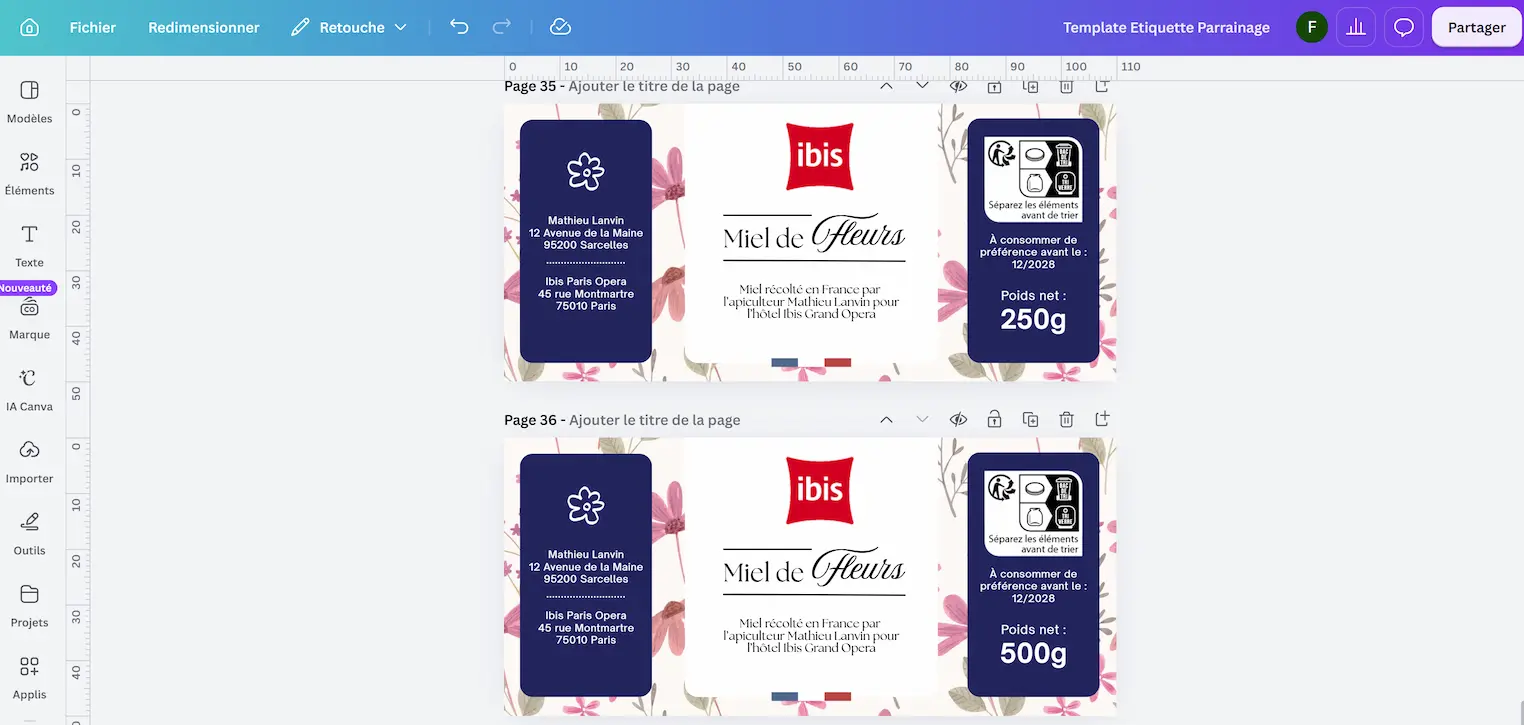Image resolution: width=1524 pixels, height=725 pixels.
Task: Delete Page 36 with the trash icon
Action: 1067,419
